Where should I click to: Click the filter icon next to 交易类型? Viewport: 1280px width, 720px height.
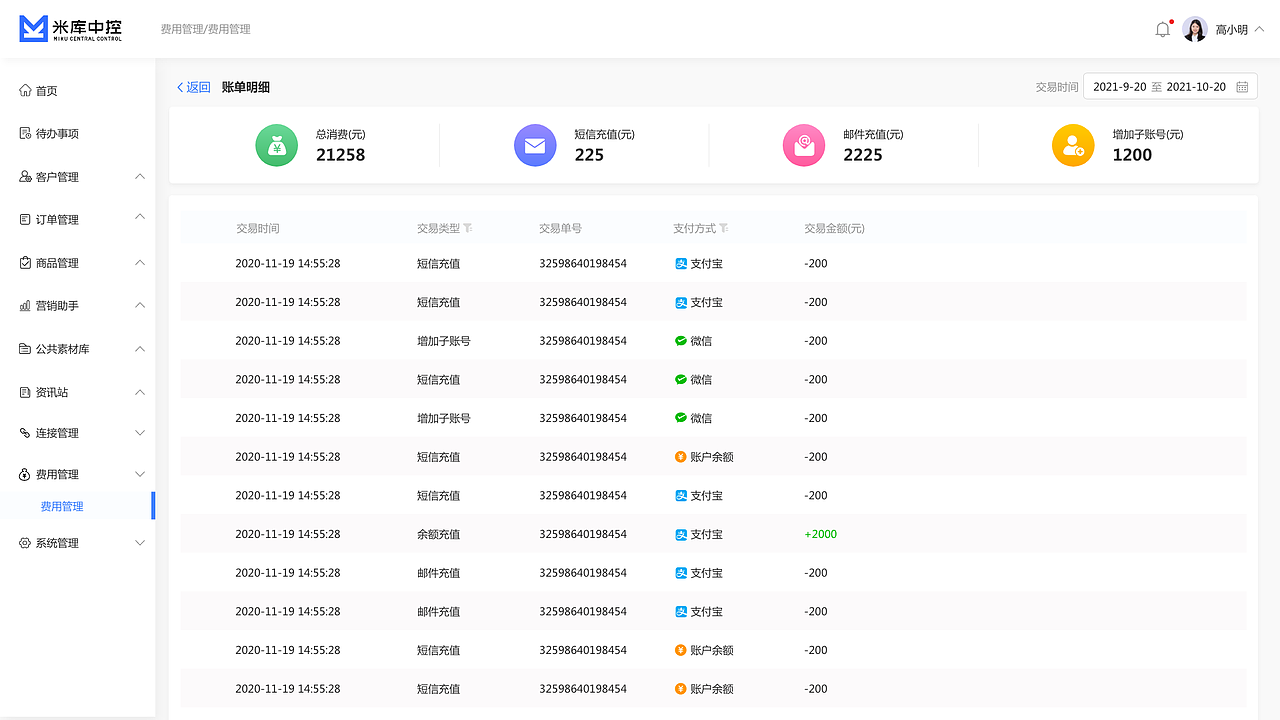[x=468, y=228]
